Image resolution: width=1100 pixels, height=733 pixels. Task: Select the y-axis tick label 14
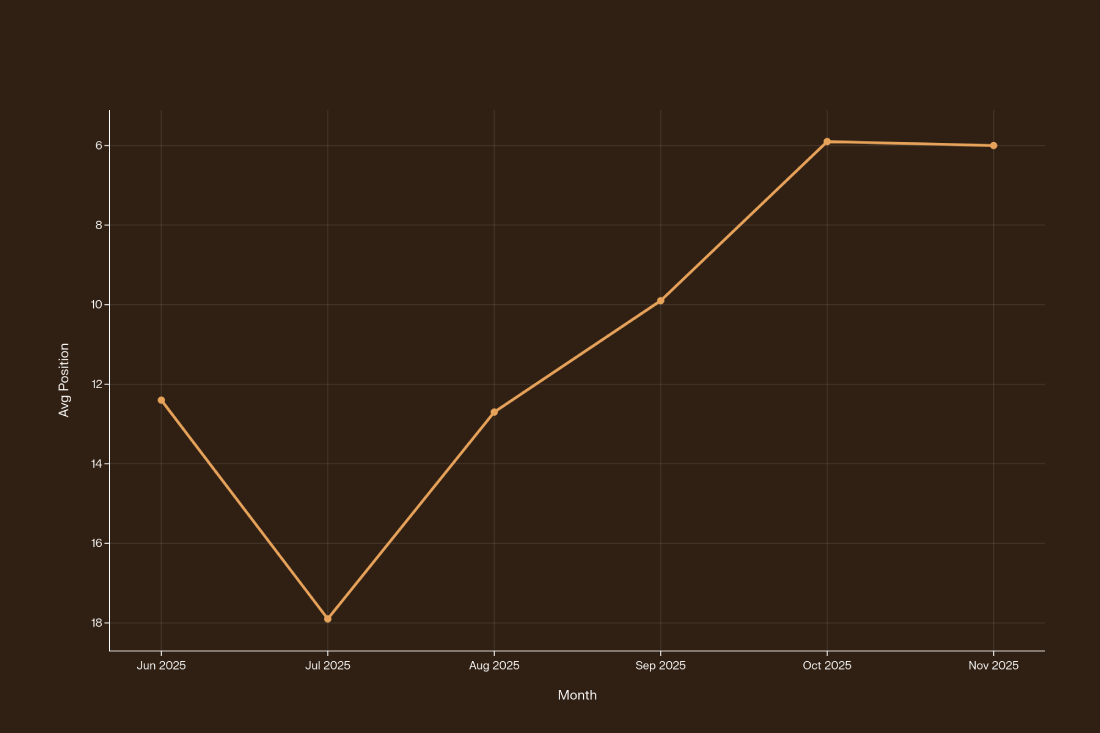click(x=97, y=464)
